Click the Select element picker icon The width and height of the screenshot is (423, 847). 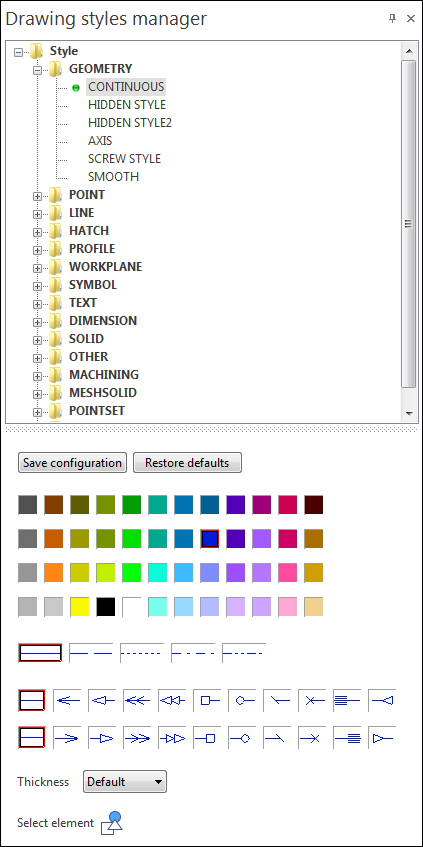click(x=112, y=823)
